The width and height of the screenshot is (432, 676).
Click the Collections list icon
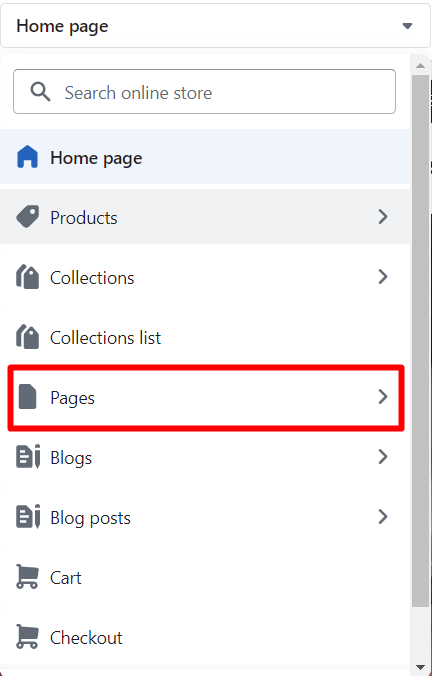coord(27,337)
